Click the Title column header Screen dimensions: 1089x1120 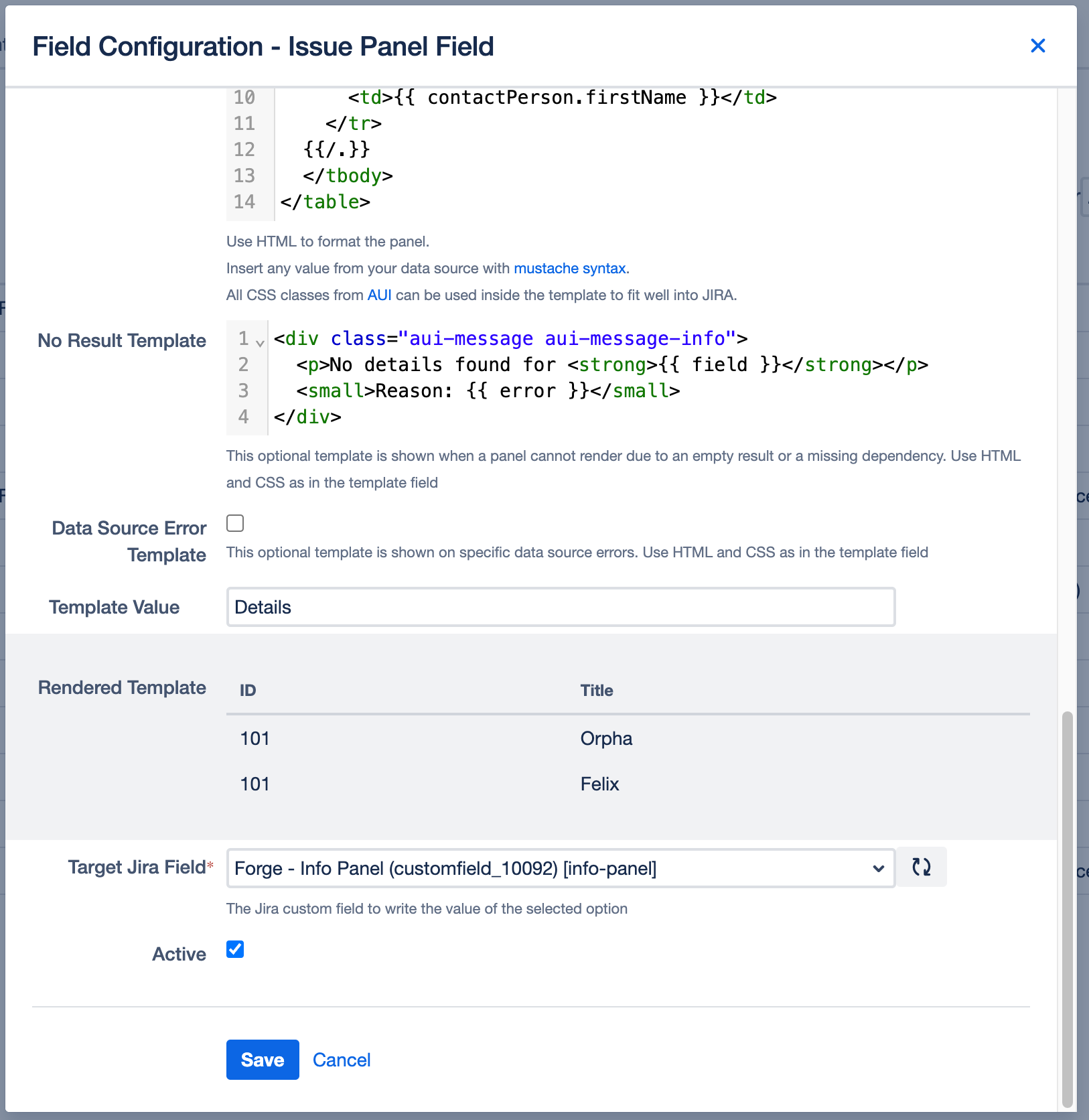click(596, 690)
